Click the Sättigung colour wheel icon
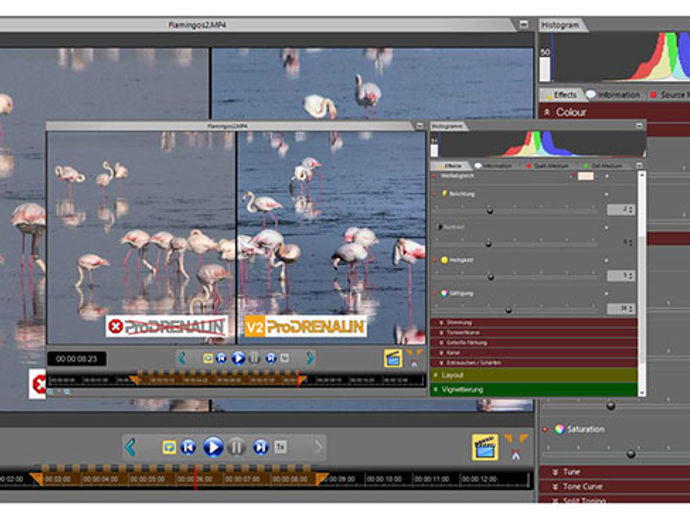Image resolution: width=690 pixels, height=518 pixels. click(444, 293)
